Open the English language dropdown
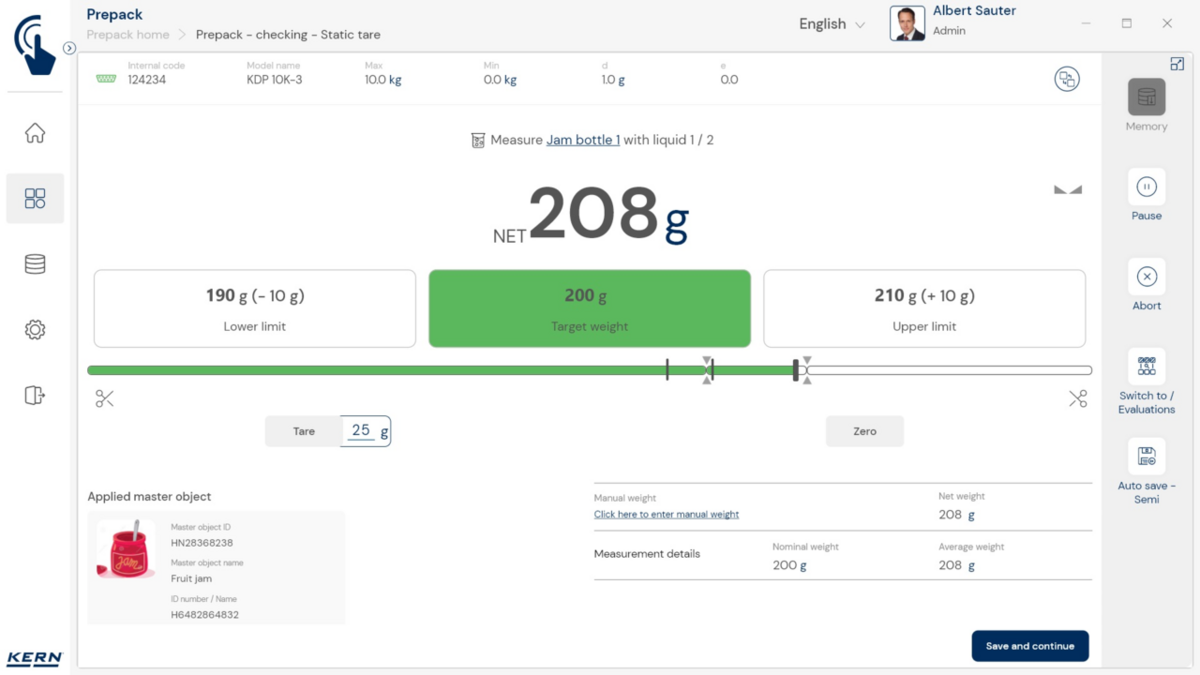The image size is (1200, 675). [x=831, y=24]
